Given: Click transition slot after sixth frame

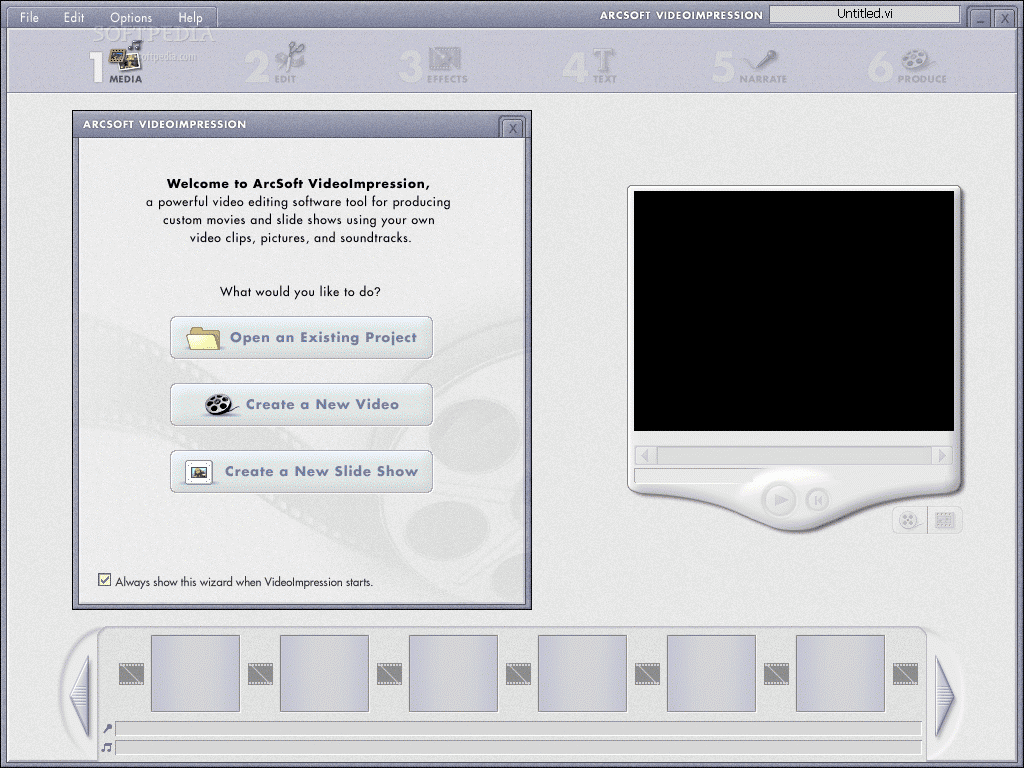Looking at the screenshot, I should [905, 674].
